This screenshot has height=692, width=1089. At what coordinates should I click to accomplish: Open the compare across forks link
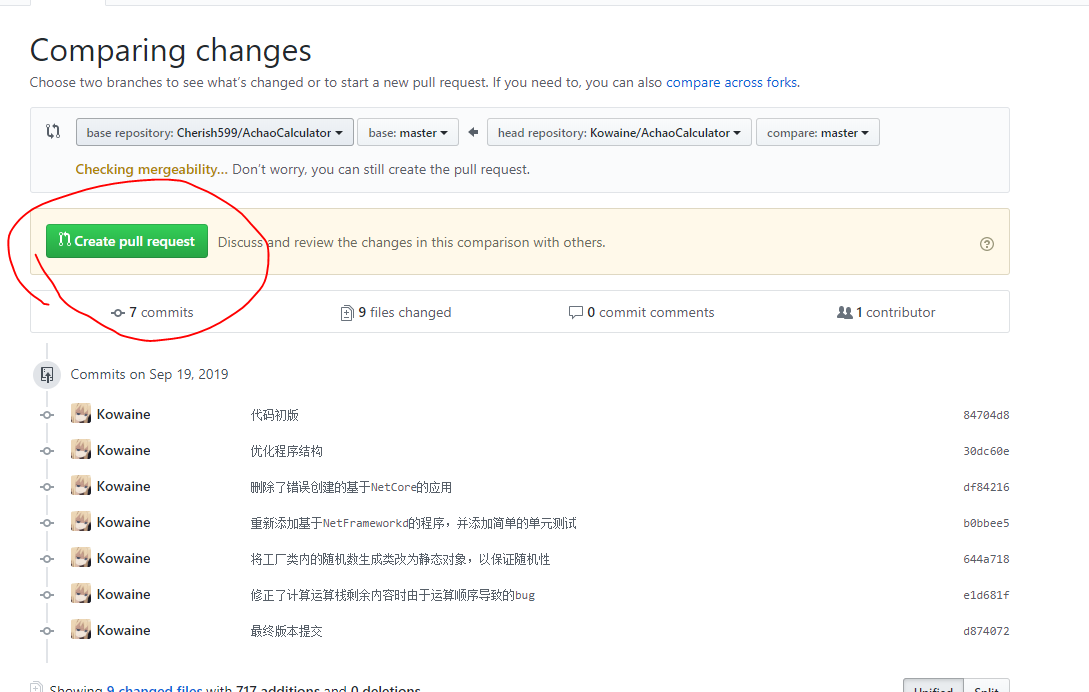pyautogui.click(x=731, y=83)
